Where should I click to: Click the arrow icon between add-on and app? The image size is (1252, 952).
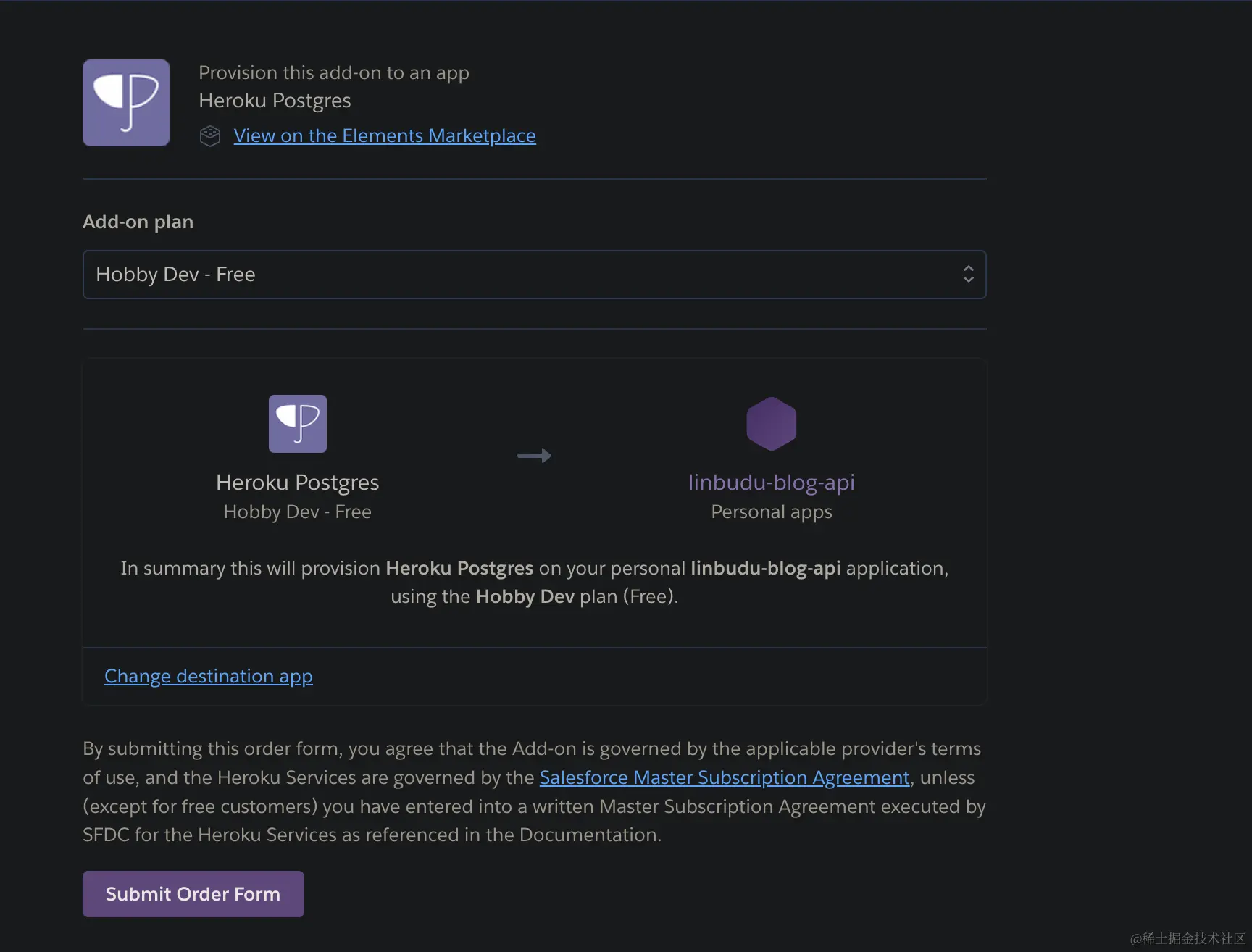pyautogui.click(x=535, y=456)
